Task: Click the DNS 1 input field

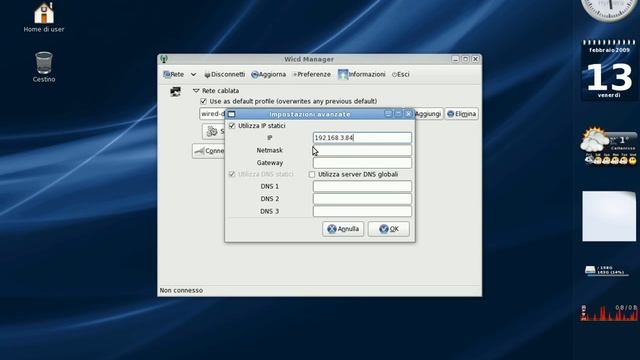Action: click(362, 186)
